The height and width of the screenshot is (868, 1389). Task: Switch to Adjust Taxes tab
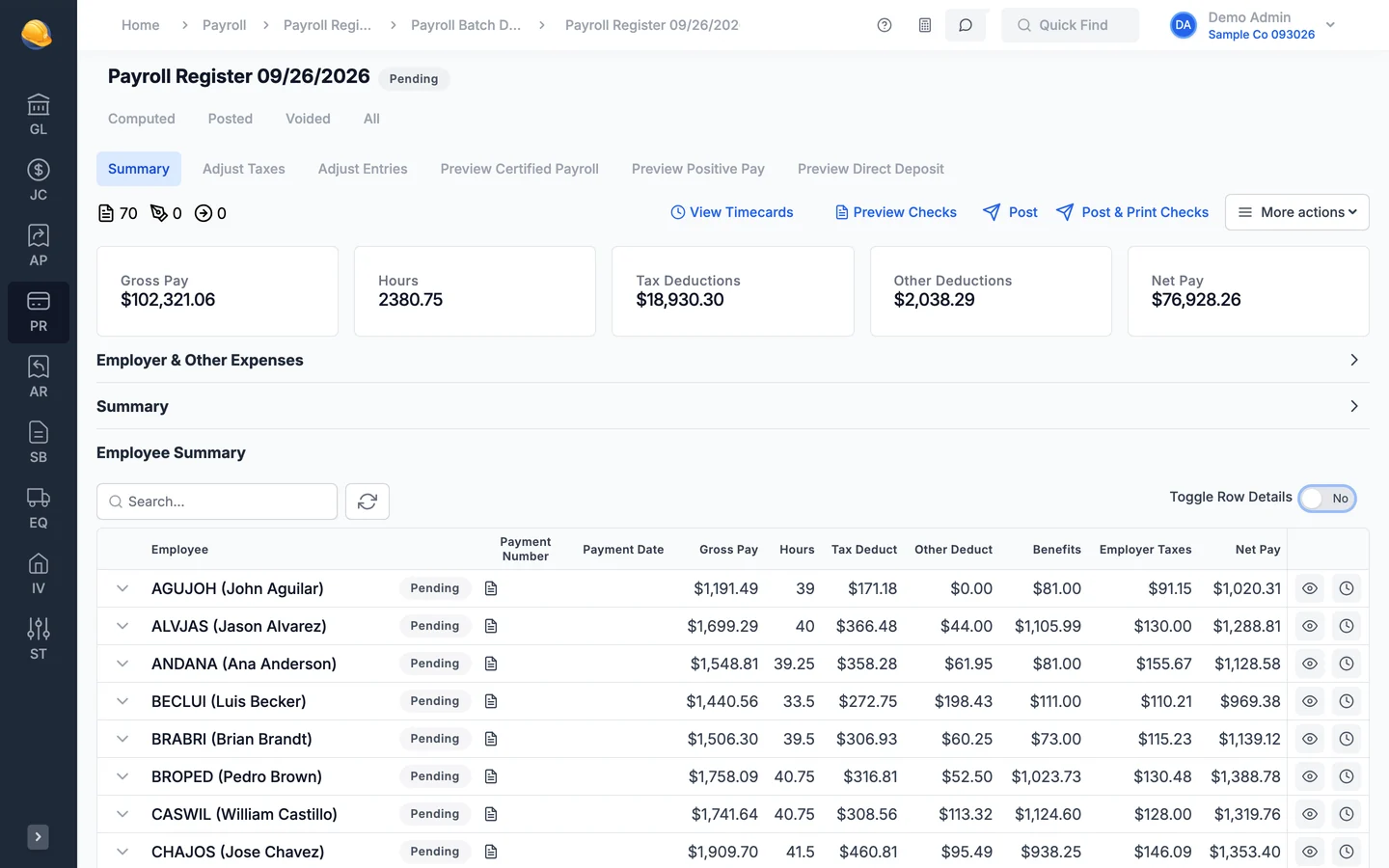tap(244, 169)
